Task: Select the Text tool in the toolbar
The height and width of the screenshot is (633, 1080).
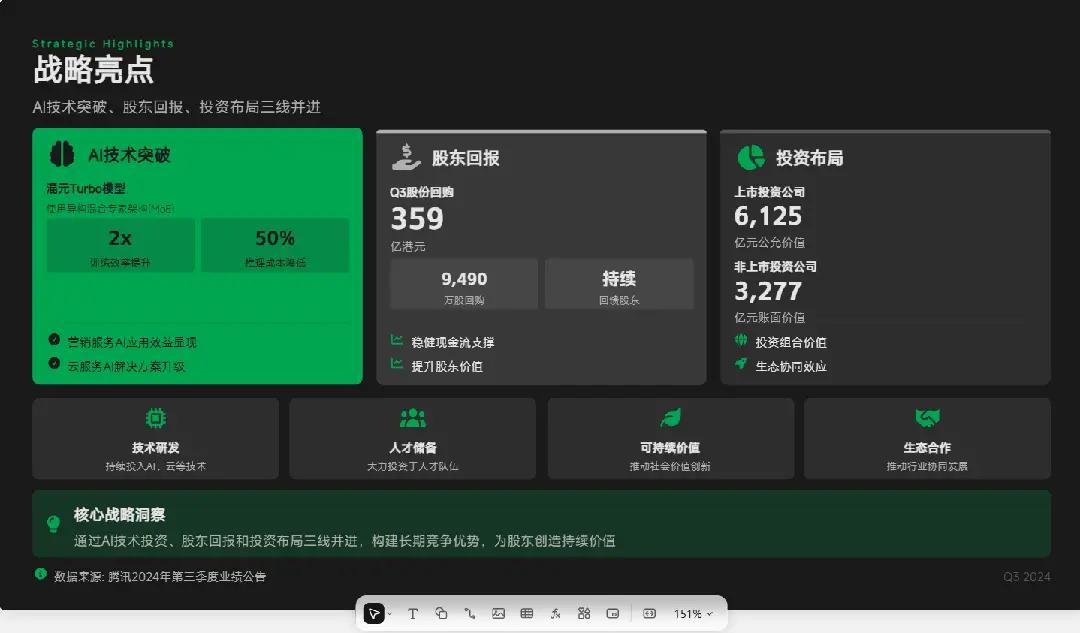Action: [413, 613]
